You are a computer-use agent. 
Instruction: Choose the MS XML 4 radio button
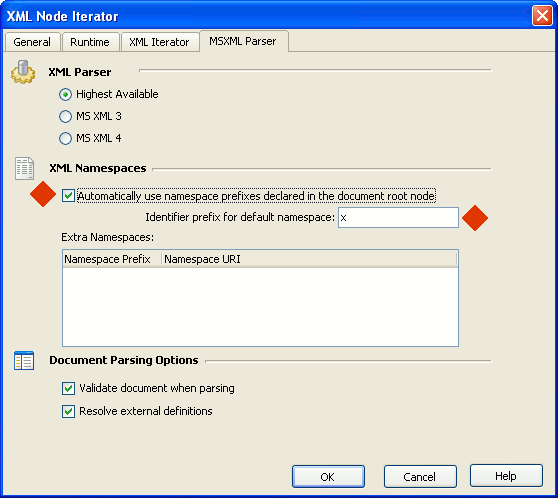(65, 138)
